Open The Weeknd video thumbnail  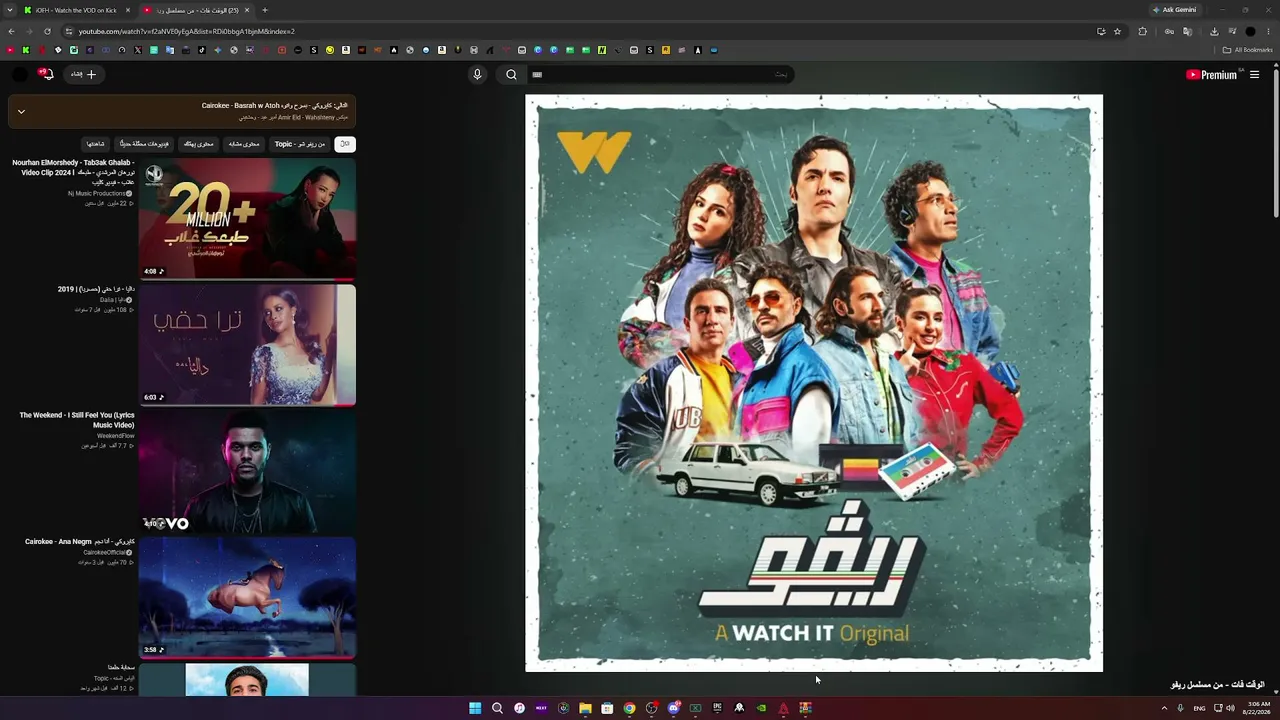tap(247, 471)
